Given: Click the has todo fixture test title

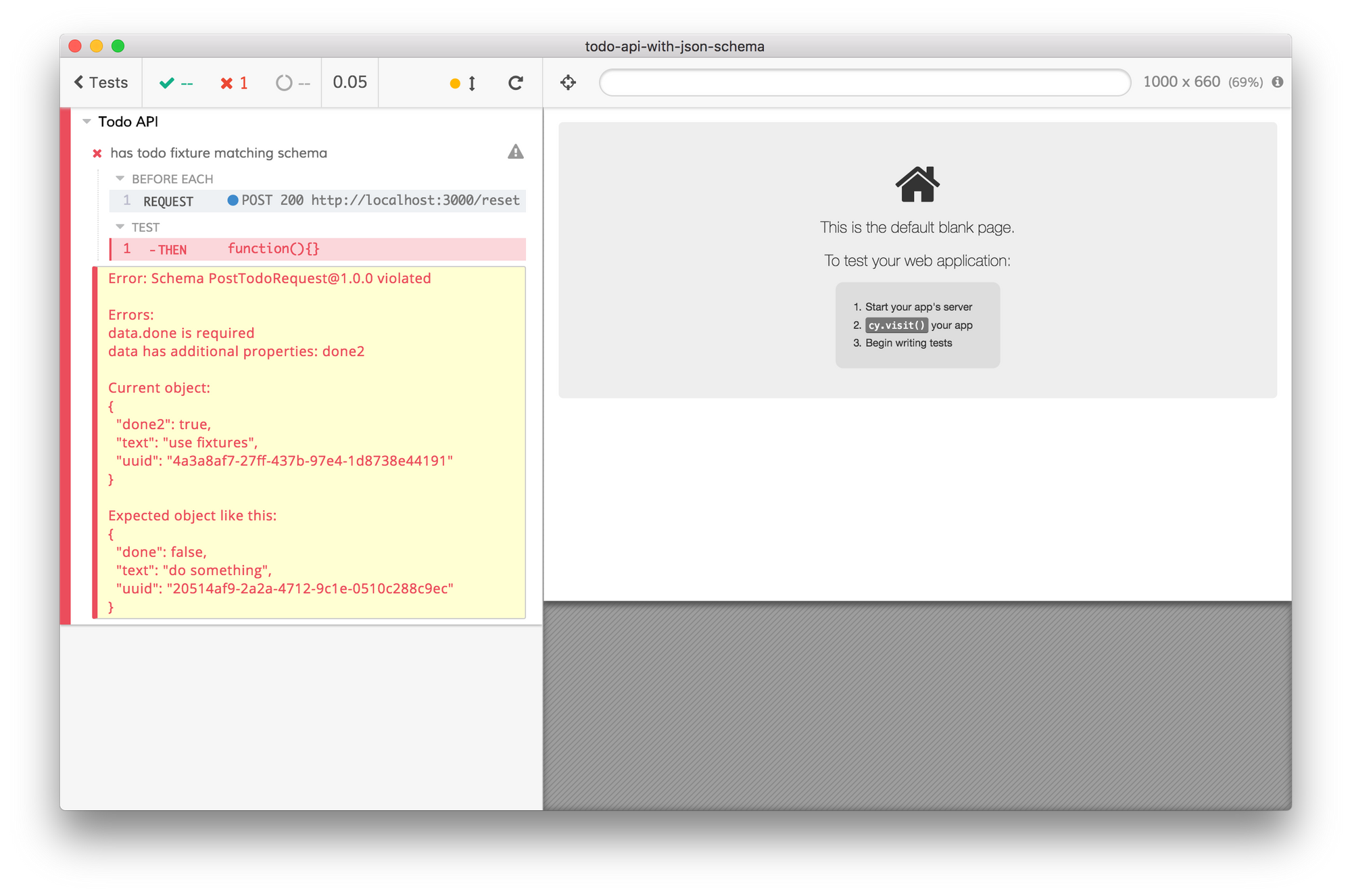Looking at the screenshot, I should pyautogui.click(x=218, y=153).
